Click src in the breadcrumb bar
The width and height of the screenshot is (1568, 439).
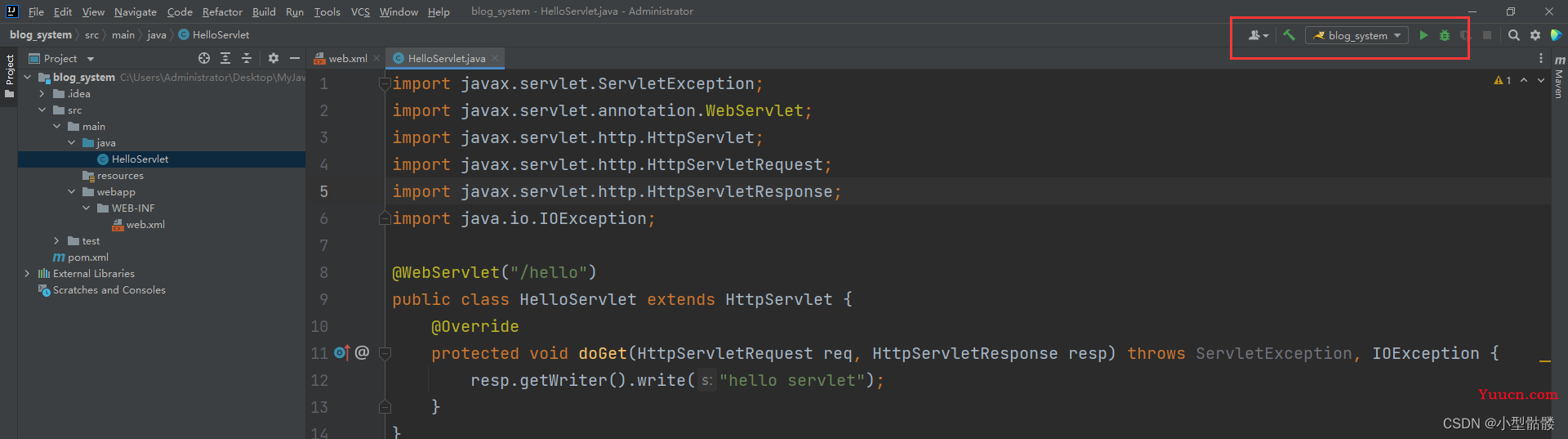(x=91, y=34)
